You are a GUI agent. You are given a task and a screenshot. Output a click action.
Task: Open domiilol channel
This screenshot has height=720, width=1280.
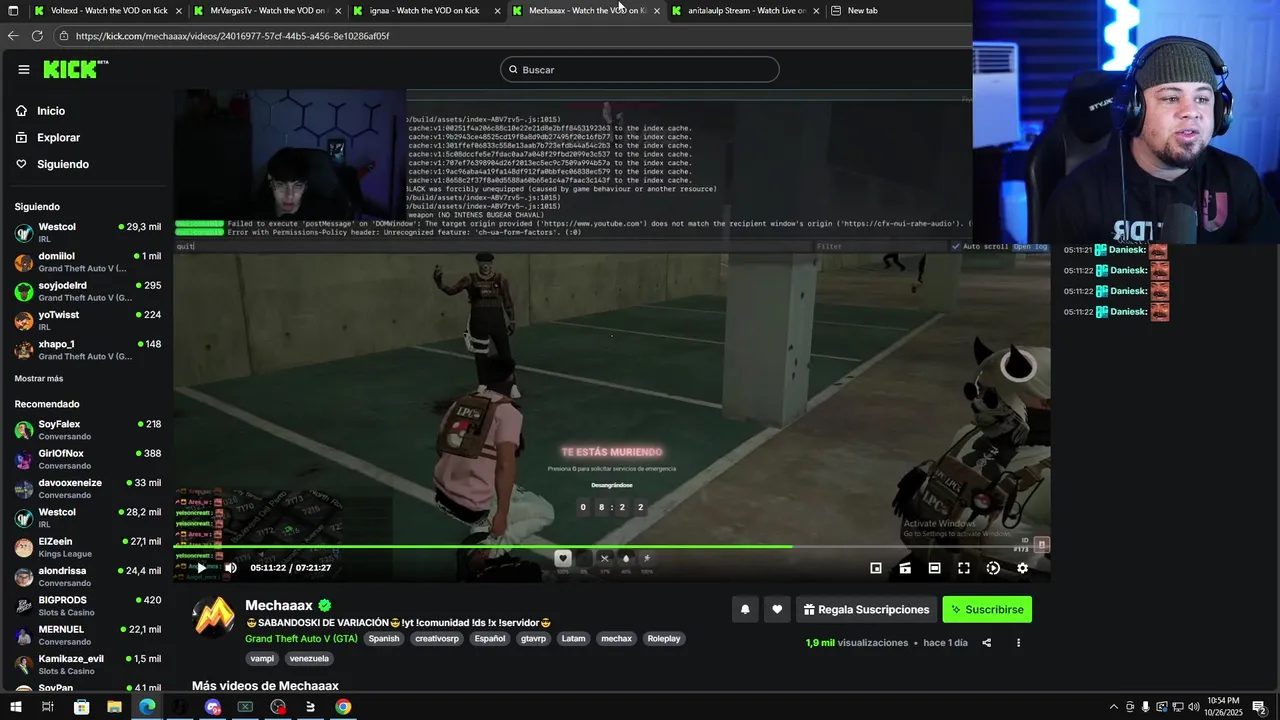point(87,262)
